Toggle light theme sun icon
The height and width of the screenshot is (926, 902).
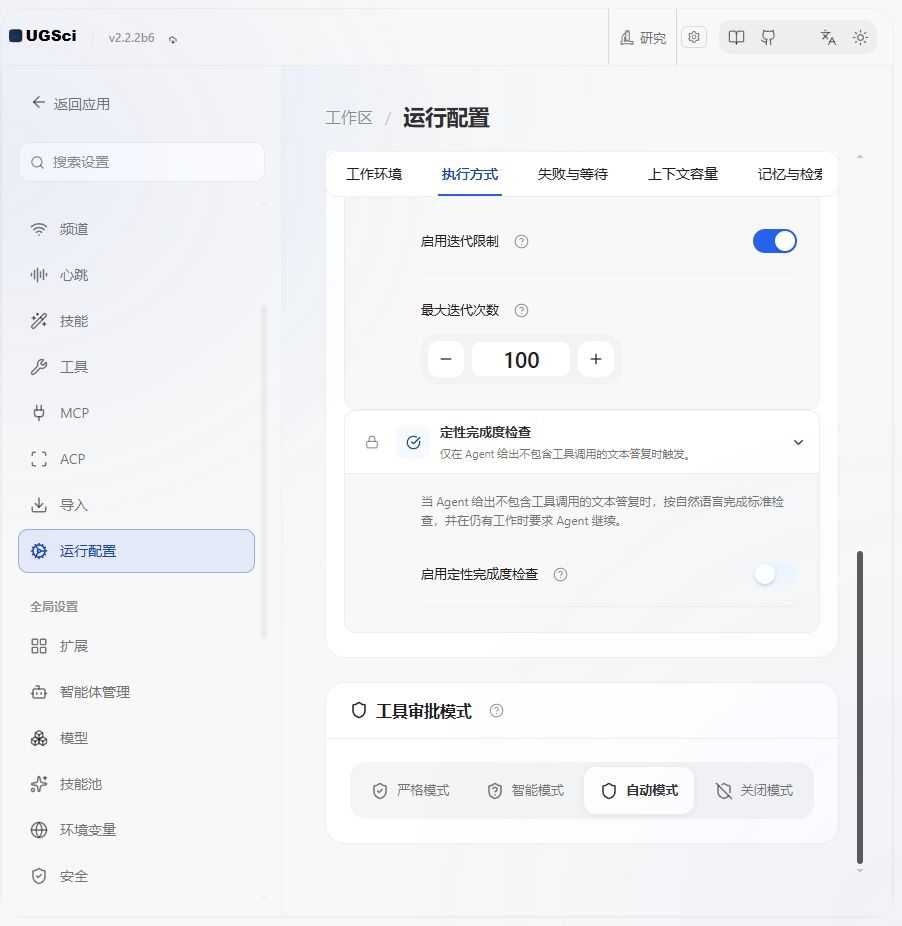(860, 38)
